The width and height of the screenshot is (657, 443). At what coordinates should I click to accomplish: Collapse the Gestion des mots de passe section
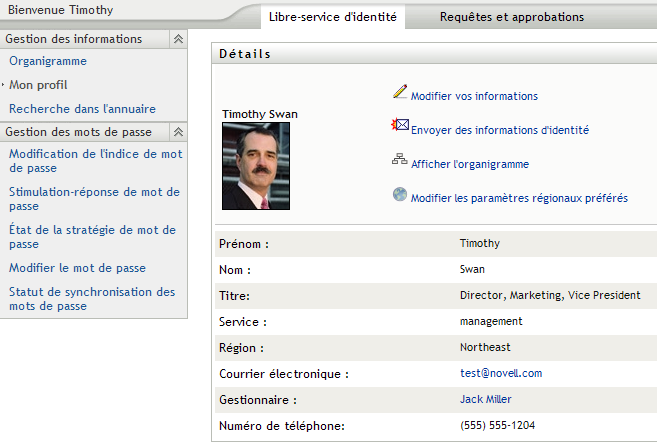pos(178,131)
